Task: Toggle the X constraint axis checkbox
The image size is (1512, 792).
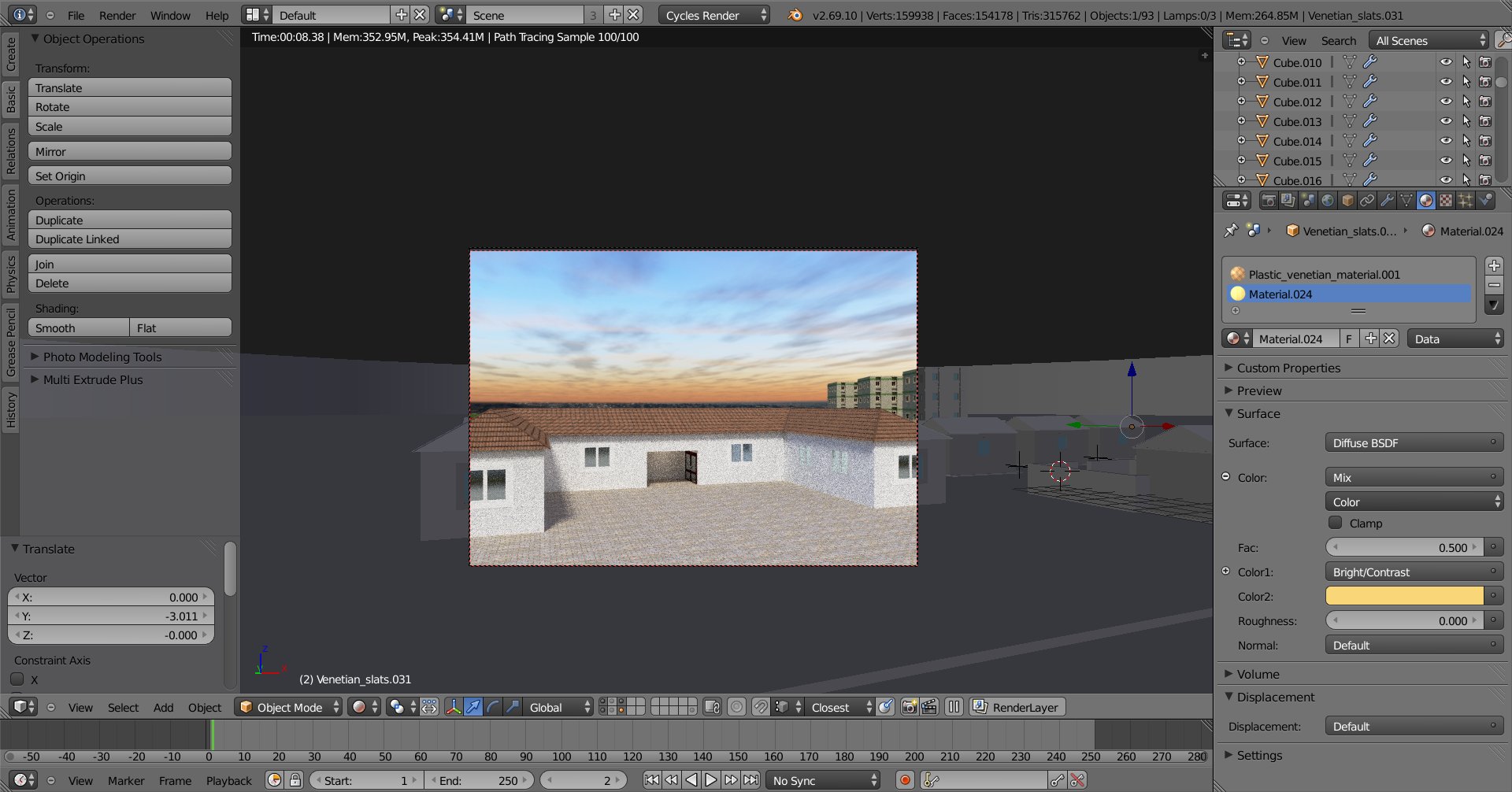Action: 17,679
